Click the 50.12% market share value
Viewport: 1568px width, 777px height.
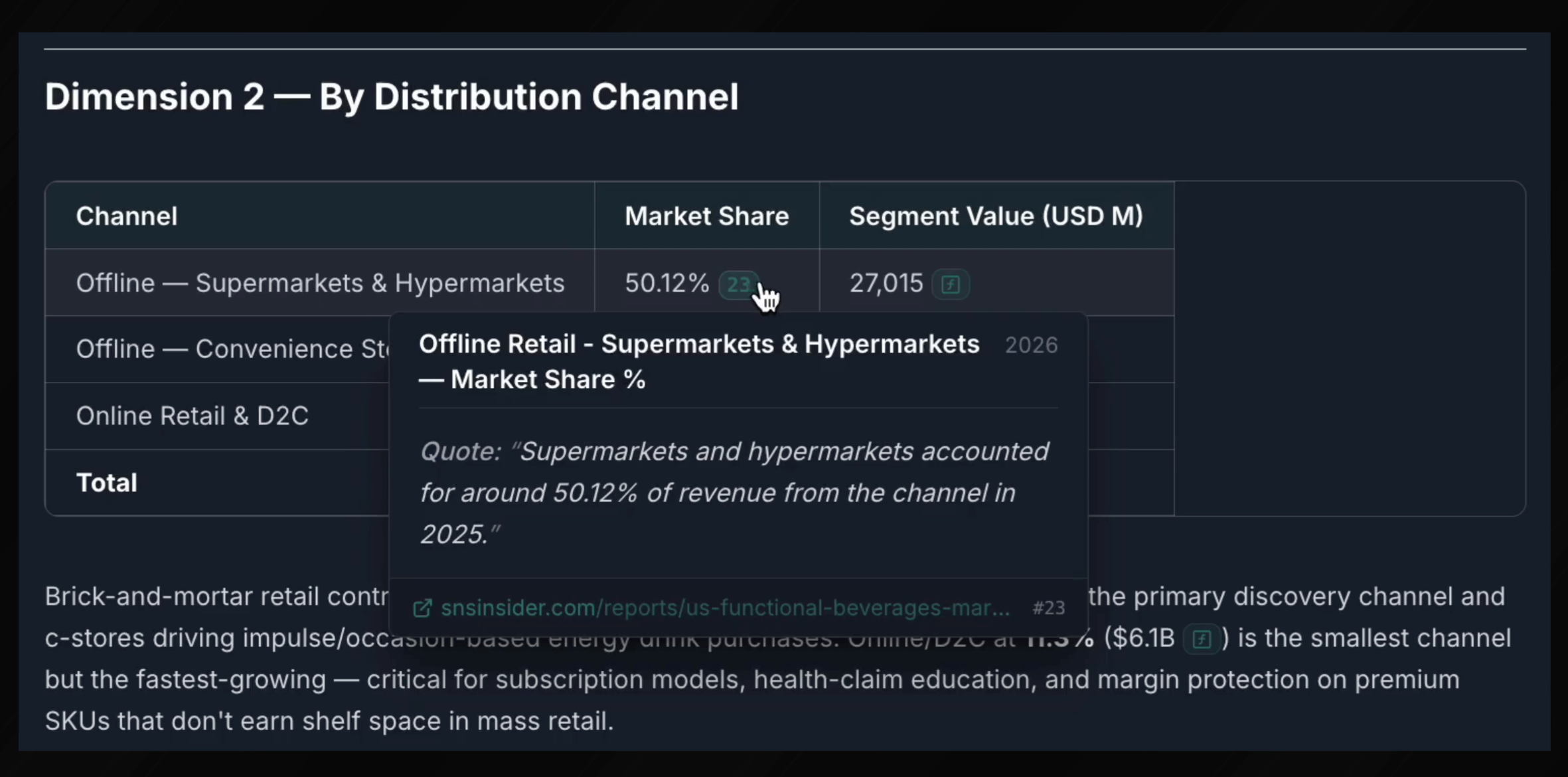(x=666, y=283)
